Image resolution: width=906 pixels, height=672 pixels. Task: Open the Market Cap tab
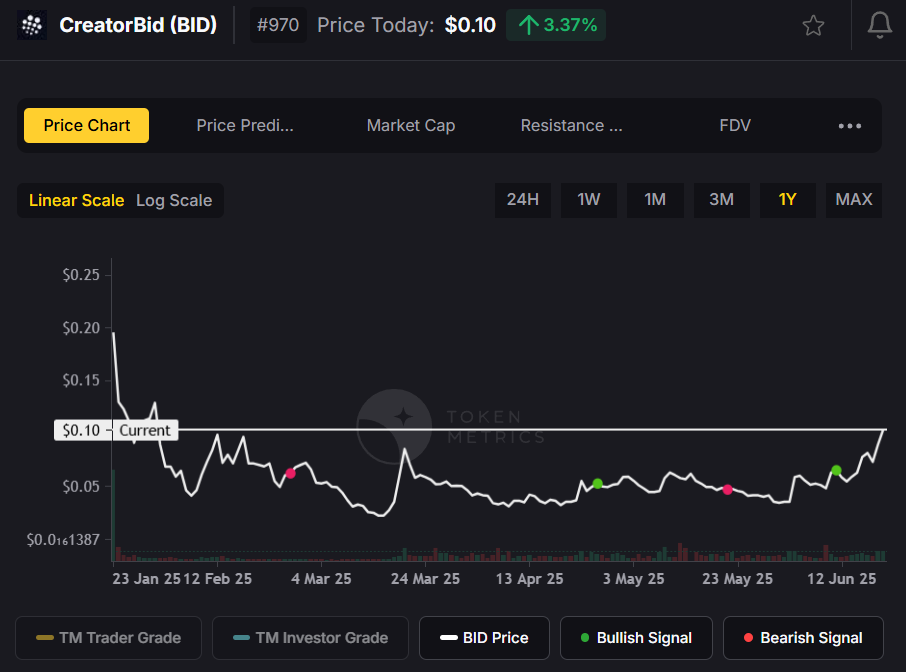click(x=411, y=125)
